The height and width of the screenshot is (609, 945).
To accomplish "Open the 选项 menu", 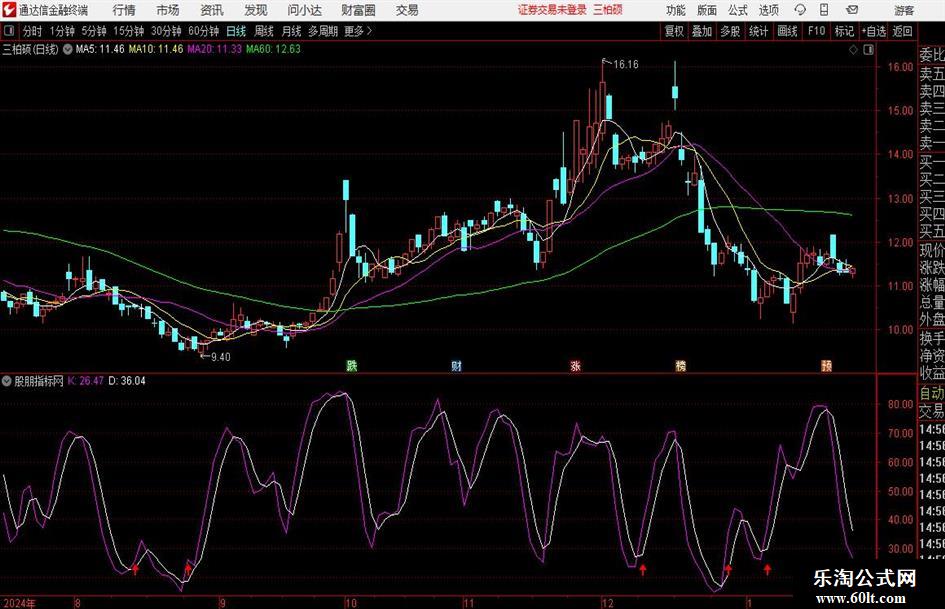I will [768, 10].
